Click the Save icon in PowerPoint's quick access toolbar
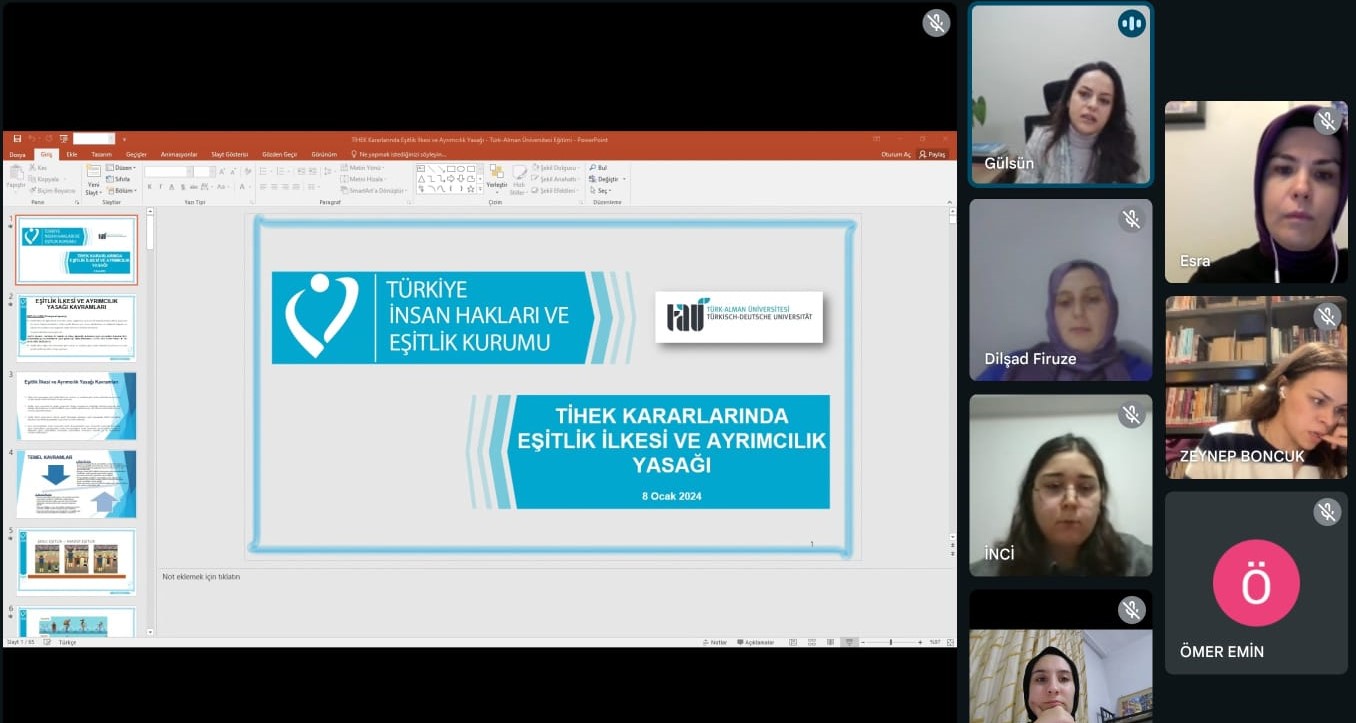Viewport: 1356px width, 723px height. click(x=17, y=139)
